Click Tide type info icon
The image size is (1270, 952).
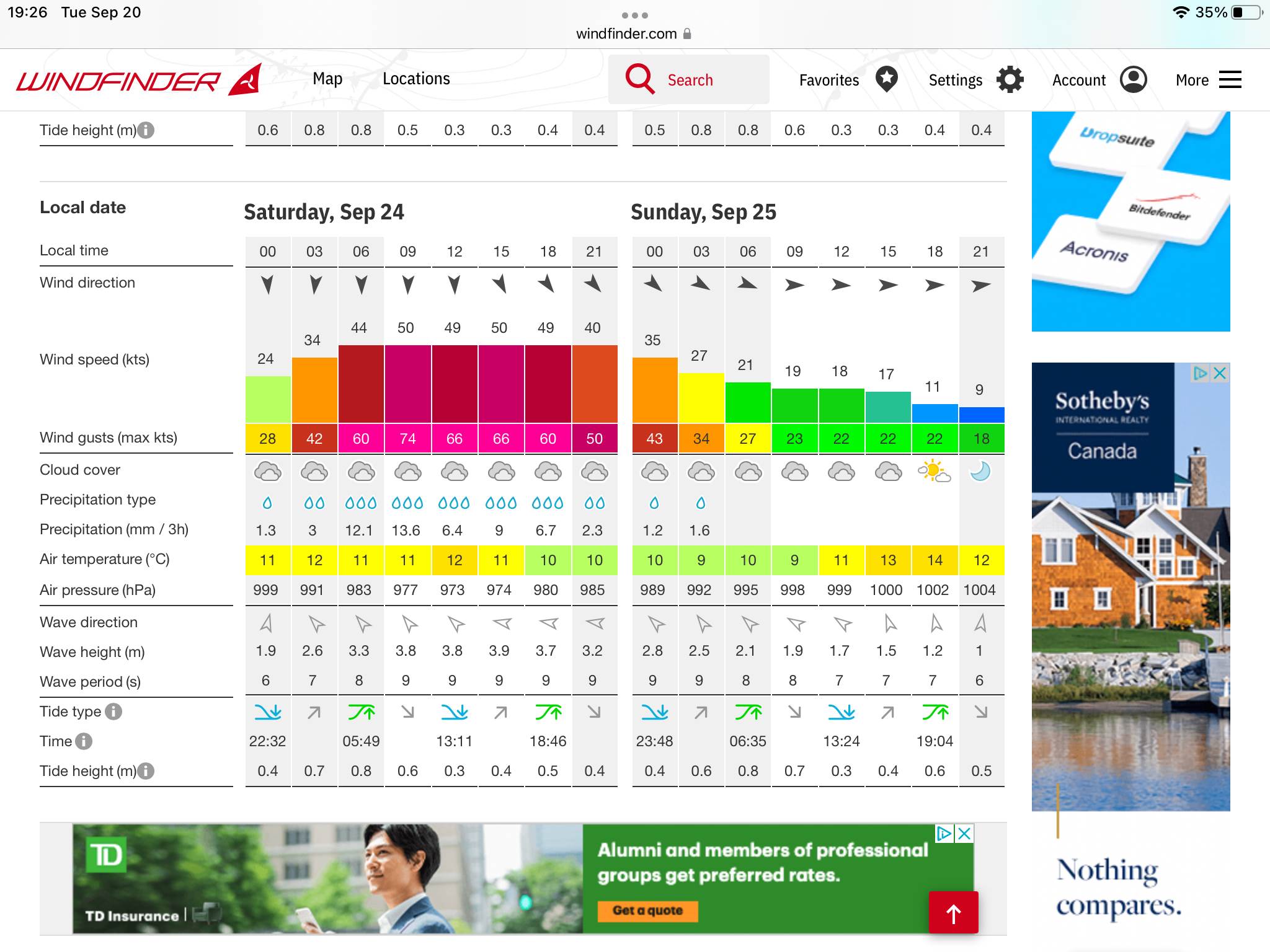pos(113,712)
